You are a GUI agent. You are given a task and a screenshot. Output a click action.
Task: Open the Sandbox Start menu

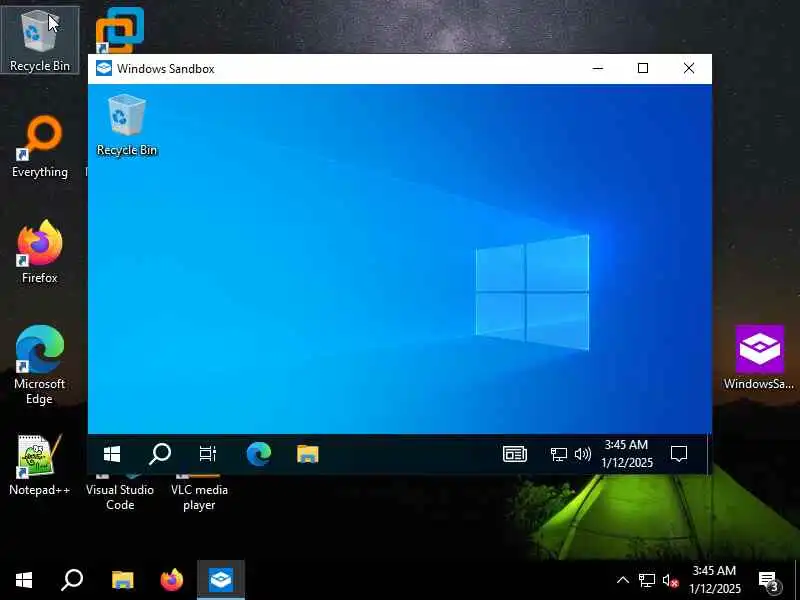[x=112, y=454]
